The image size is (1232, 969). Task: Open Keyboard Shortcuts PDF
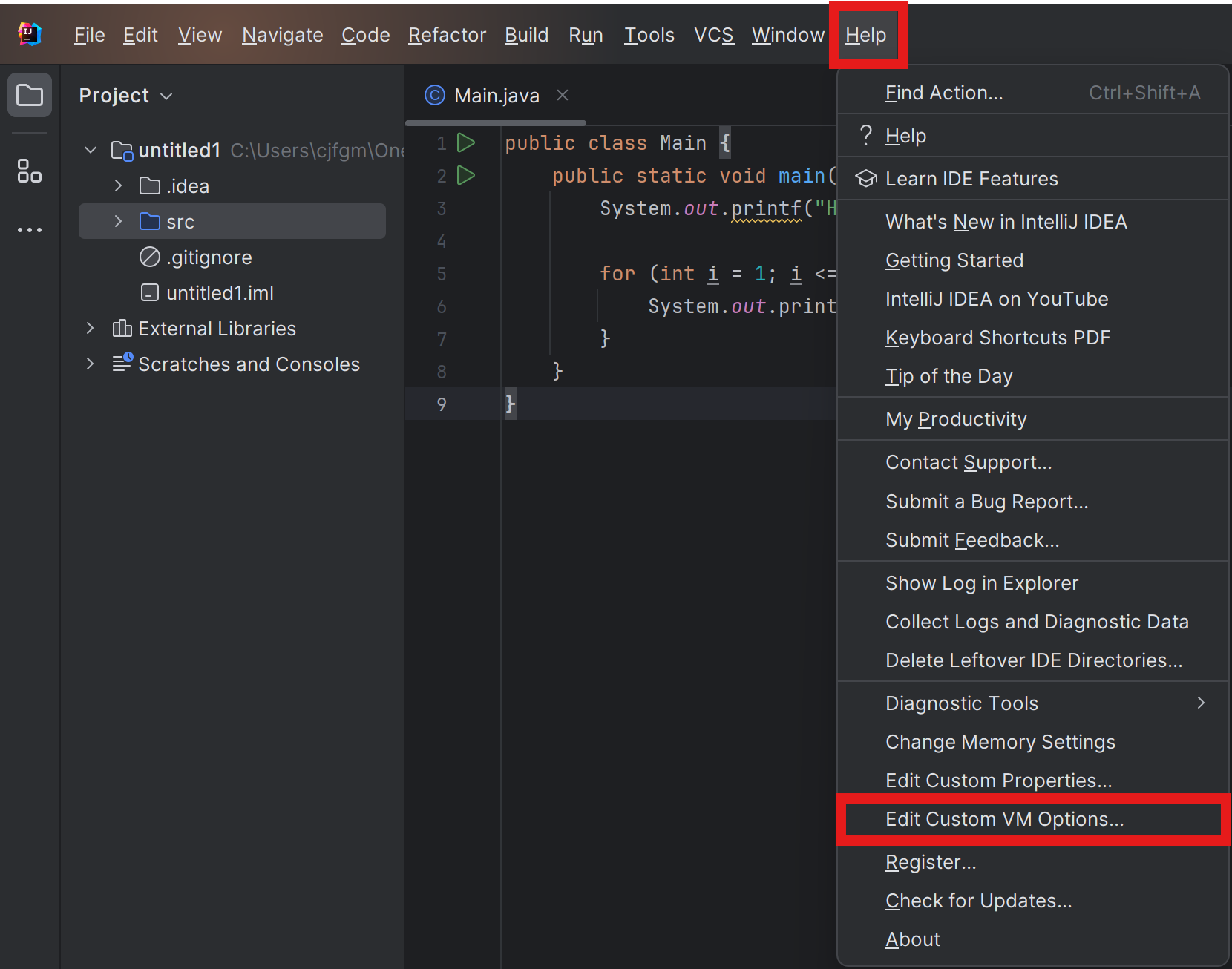[x=1033, y=338]
